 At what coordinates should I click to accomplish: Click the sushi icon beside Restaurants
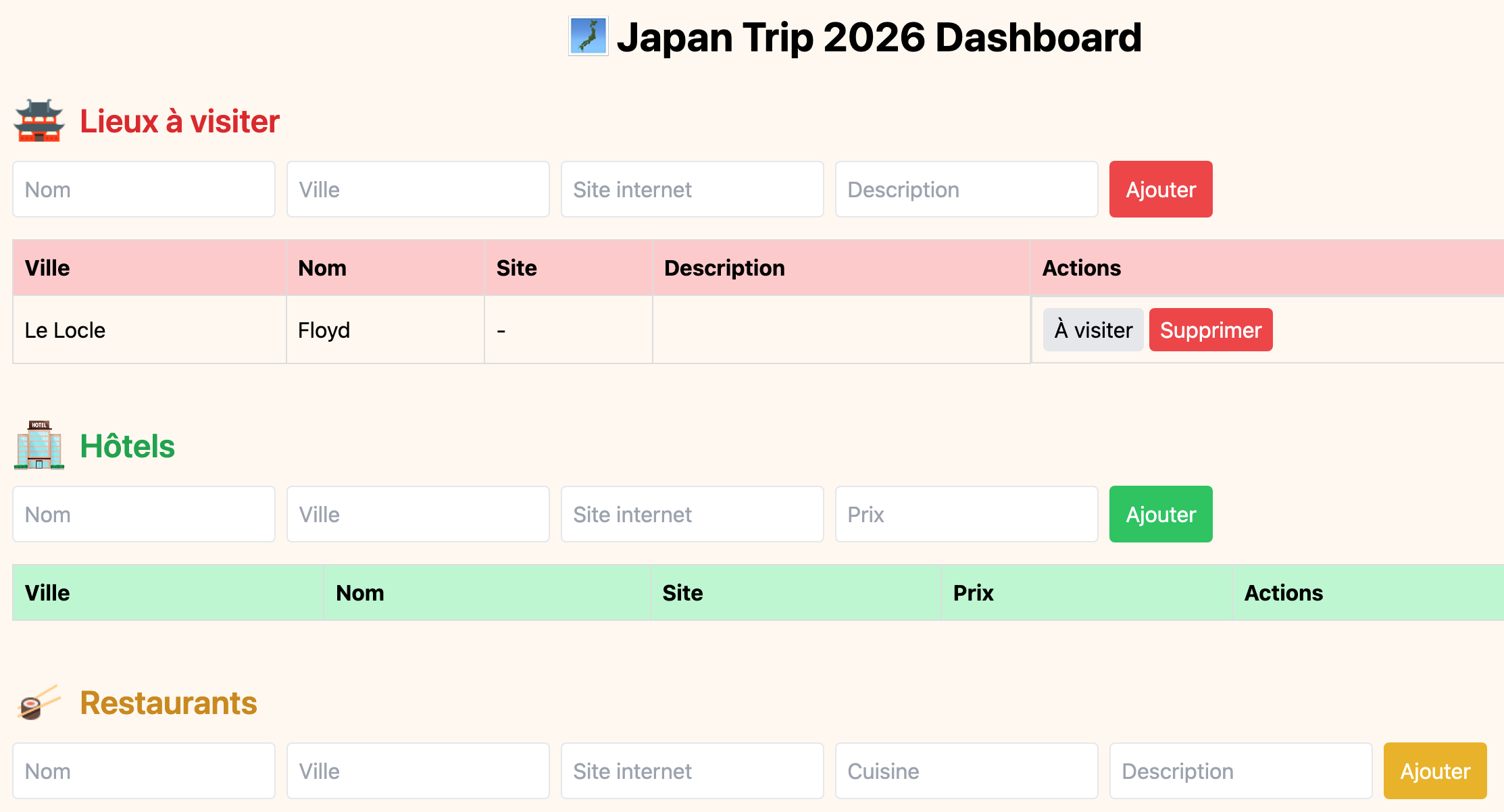(x=39, y=703)
